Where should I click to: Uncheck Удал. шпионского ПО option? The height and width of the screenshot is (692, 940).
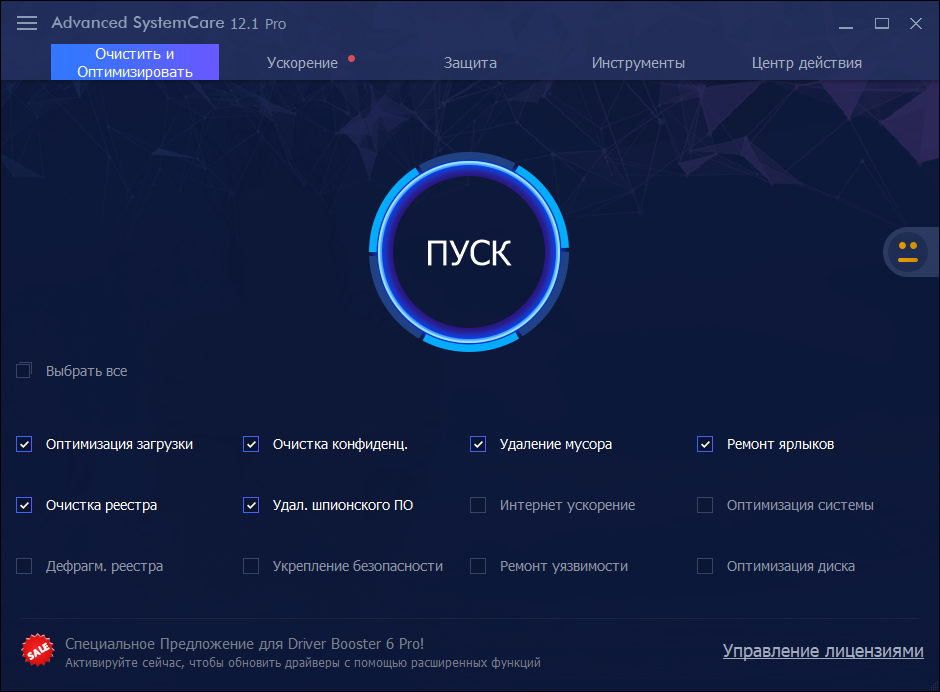[x=251, y=505]
